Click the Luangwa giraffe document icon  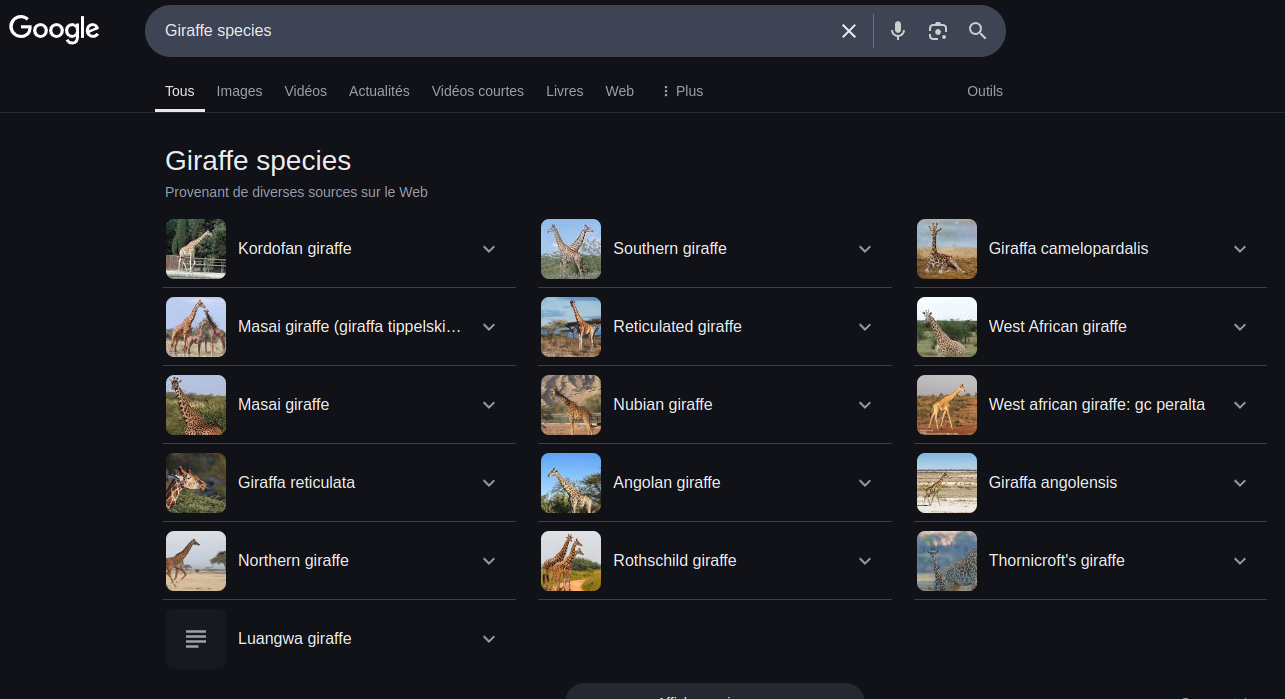(196, 638)
